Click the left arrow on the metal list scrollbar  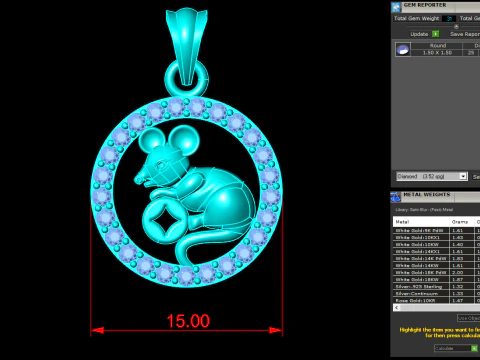396,307
